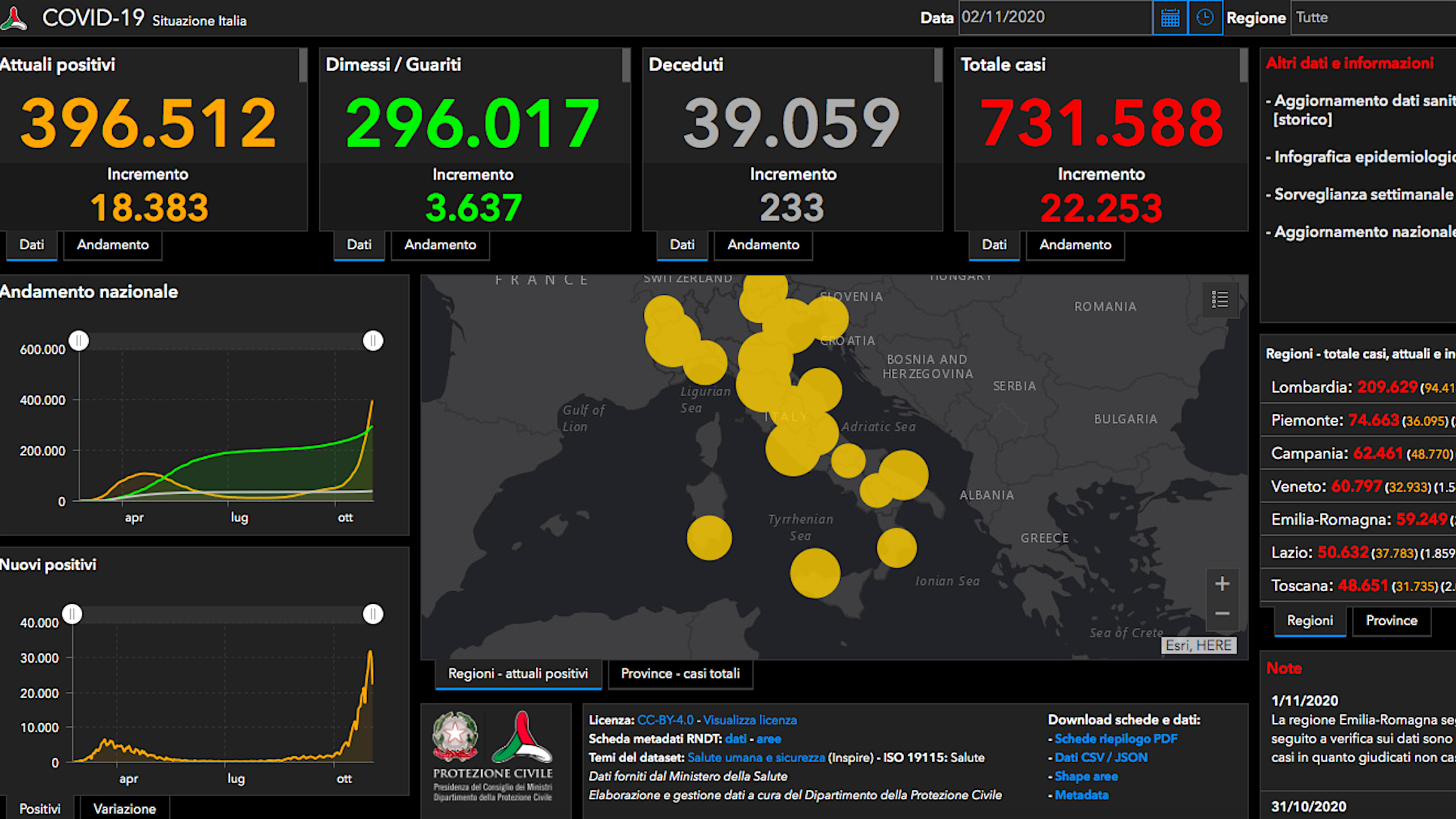
Task: Click the Italian Republic emblem
Action: coord(455,735)
